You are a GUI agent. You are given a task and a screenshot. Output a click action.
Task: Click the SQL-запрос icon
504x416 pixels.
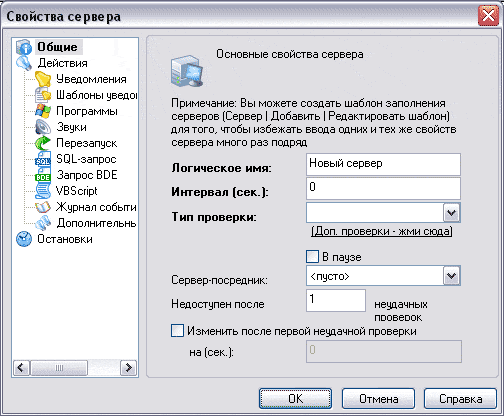point(43,159)
